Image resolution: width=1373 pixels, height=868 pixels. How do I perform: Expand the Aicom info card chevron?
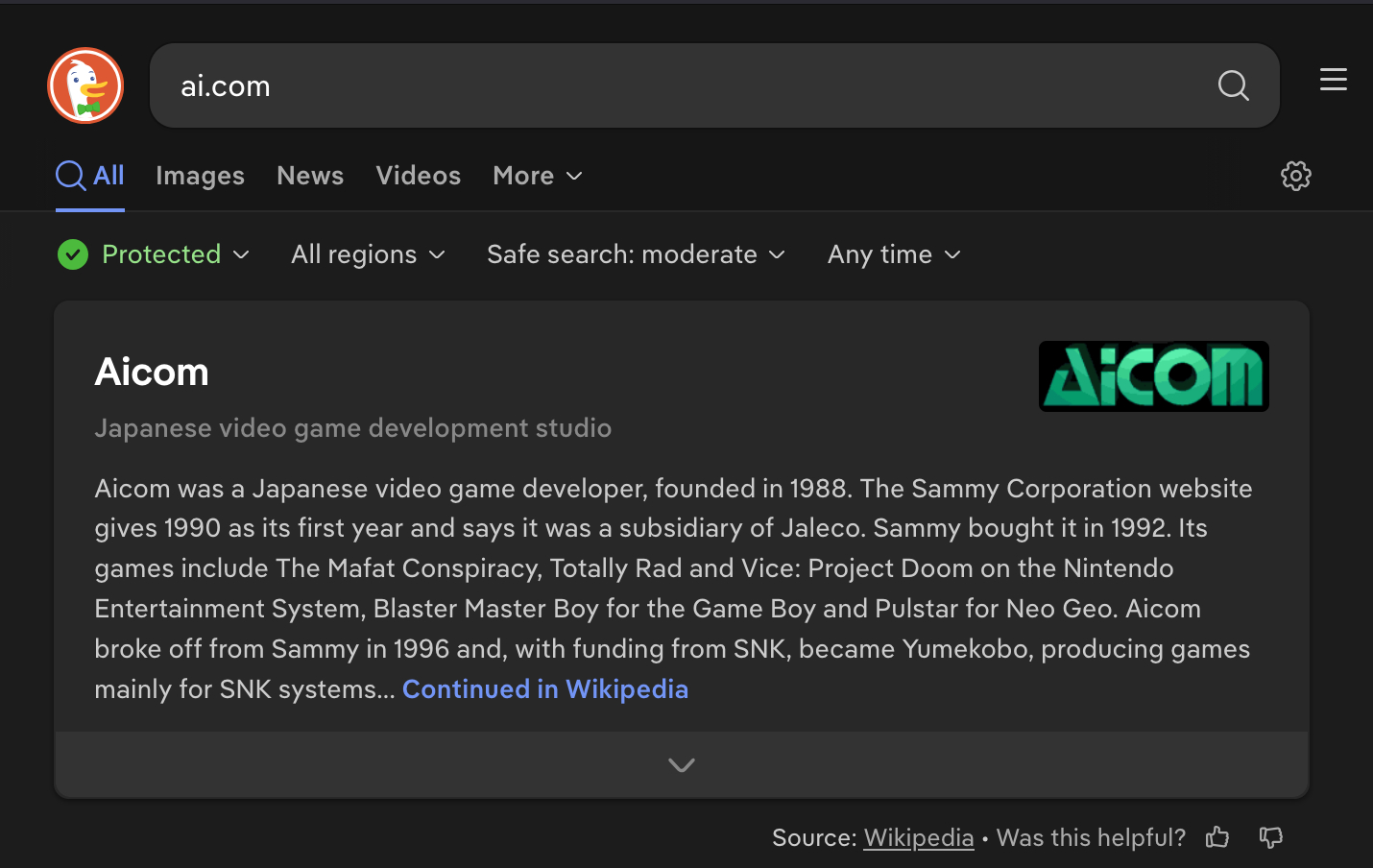pos(682,765)
